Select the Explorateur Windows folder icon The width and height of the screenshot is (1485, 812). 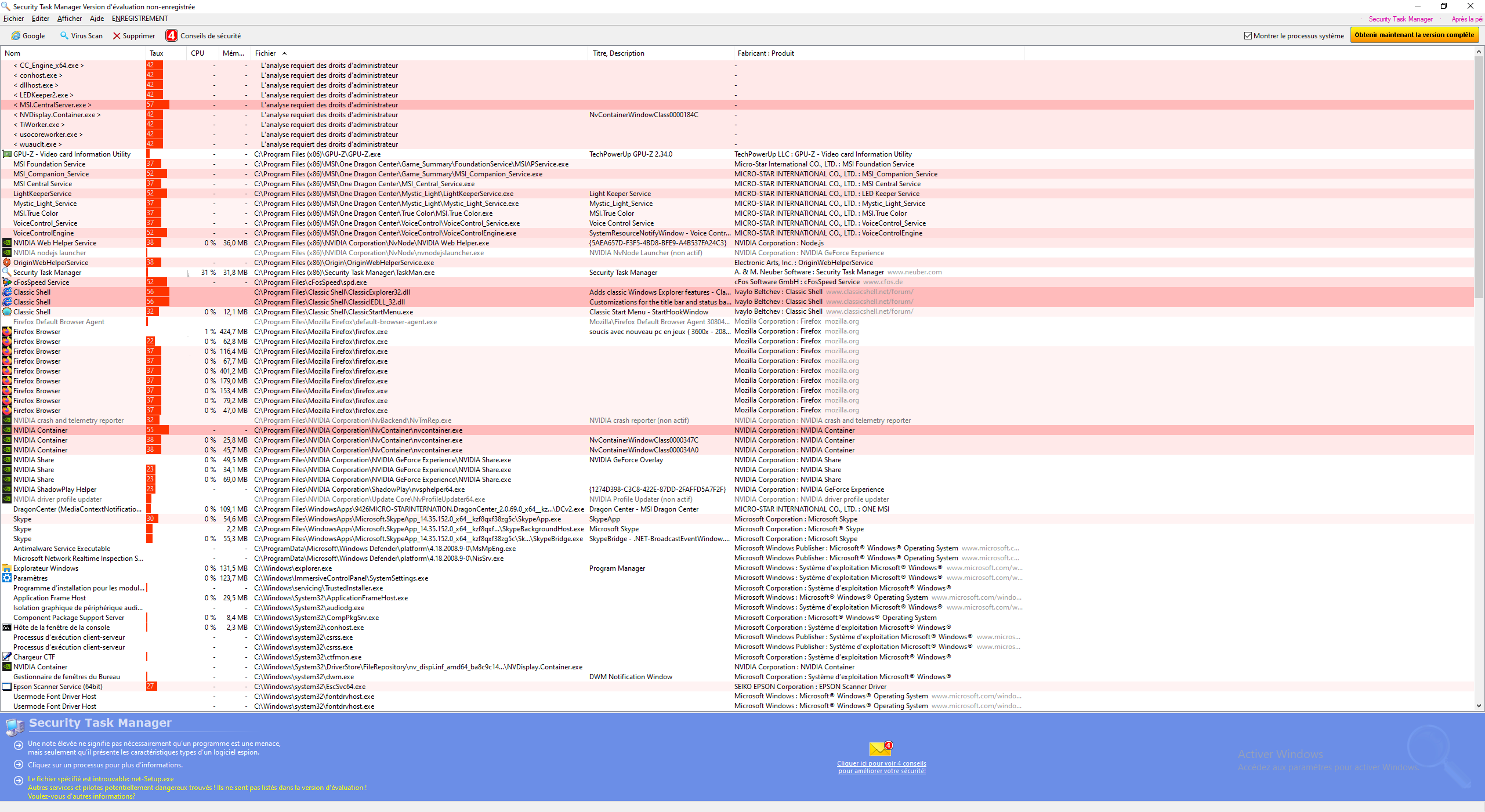click(7, 568)
